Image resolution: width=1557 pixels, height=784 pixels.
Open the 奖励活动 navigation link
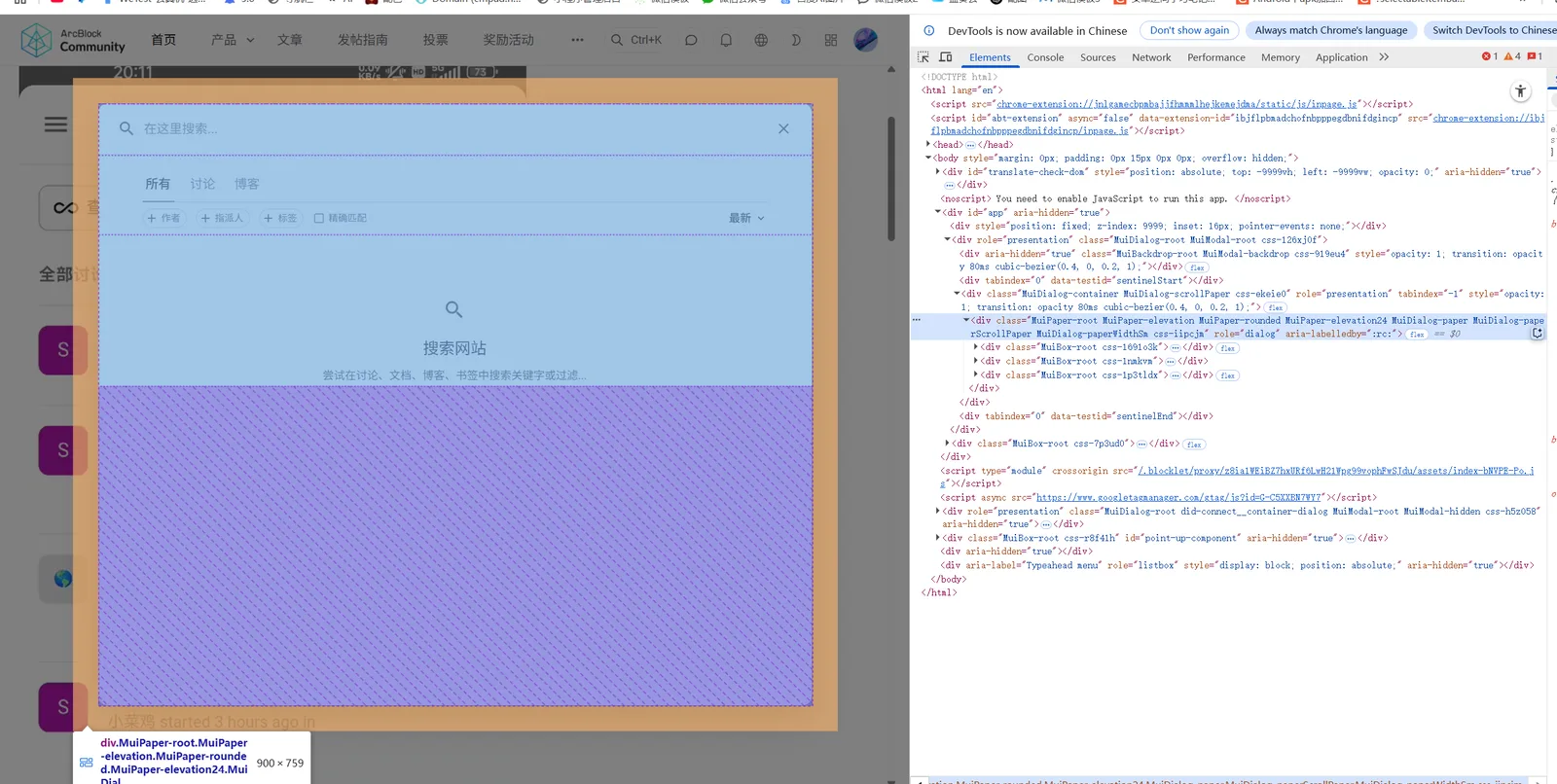coord(509,40)
